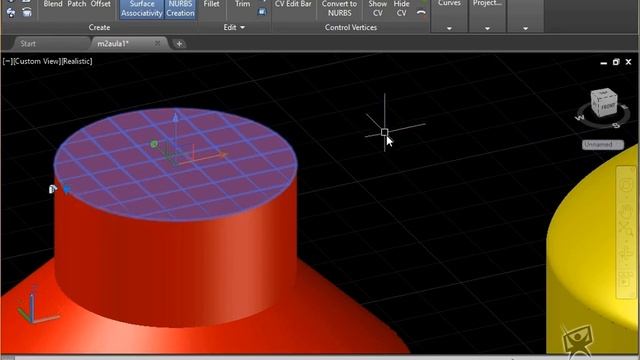Close the m2aula1* drawing tab

[x=157, y=43]
